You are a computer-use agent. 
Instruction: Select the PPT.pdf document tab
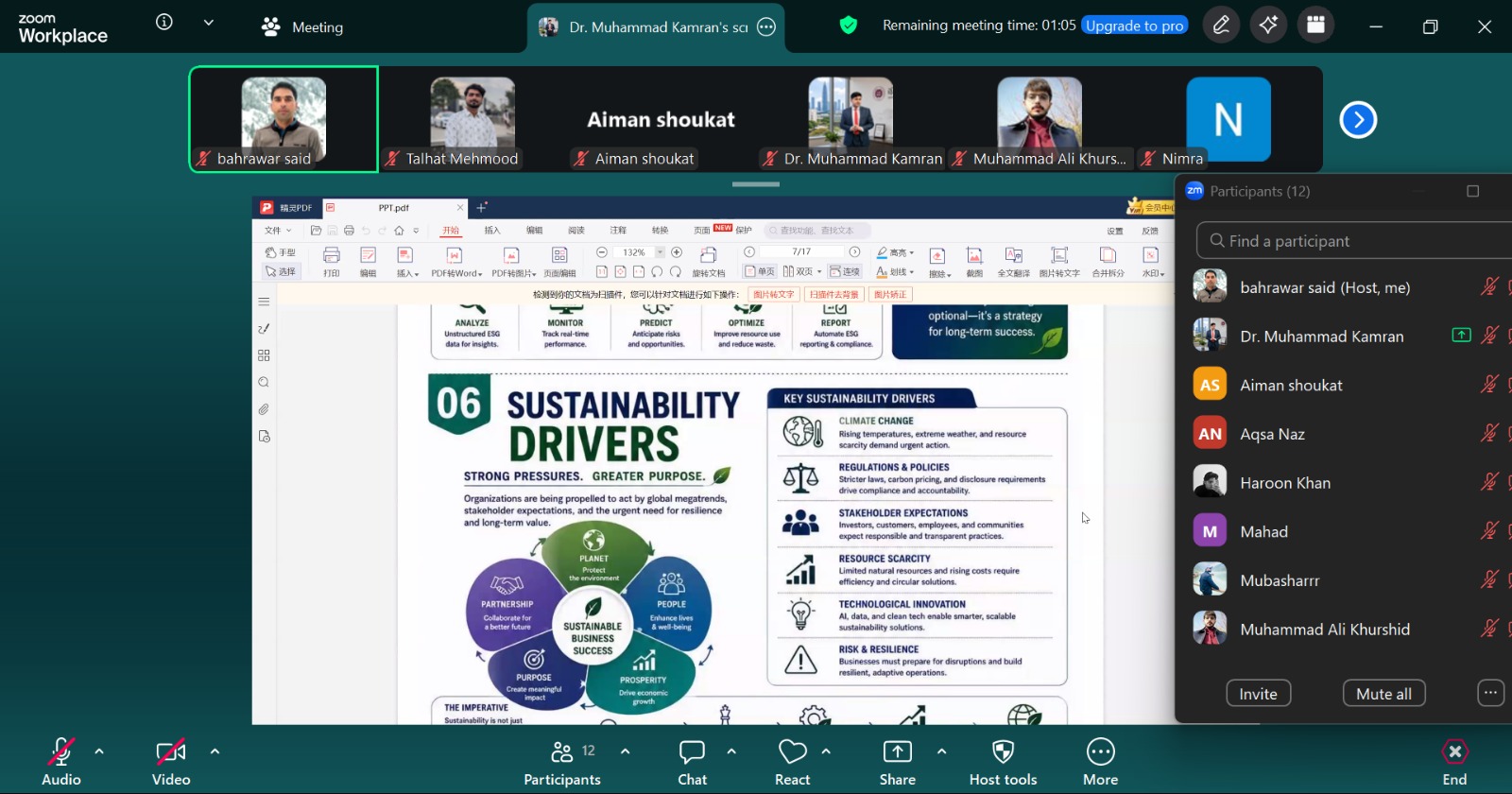pyautogui.click(x=394, y=208)
